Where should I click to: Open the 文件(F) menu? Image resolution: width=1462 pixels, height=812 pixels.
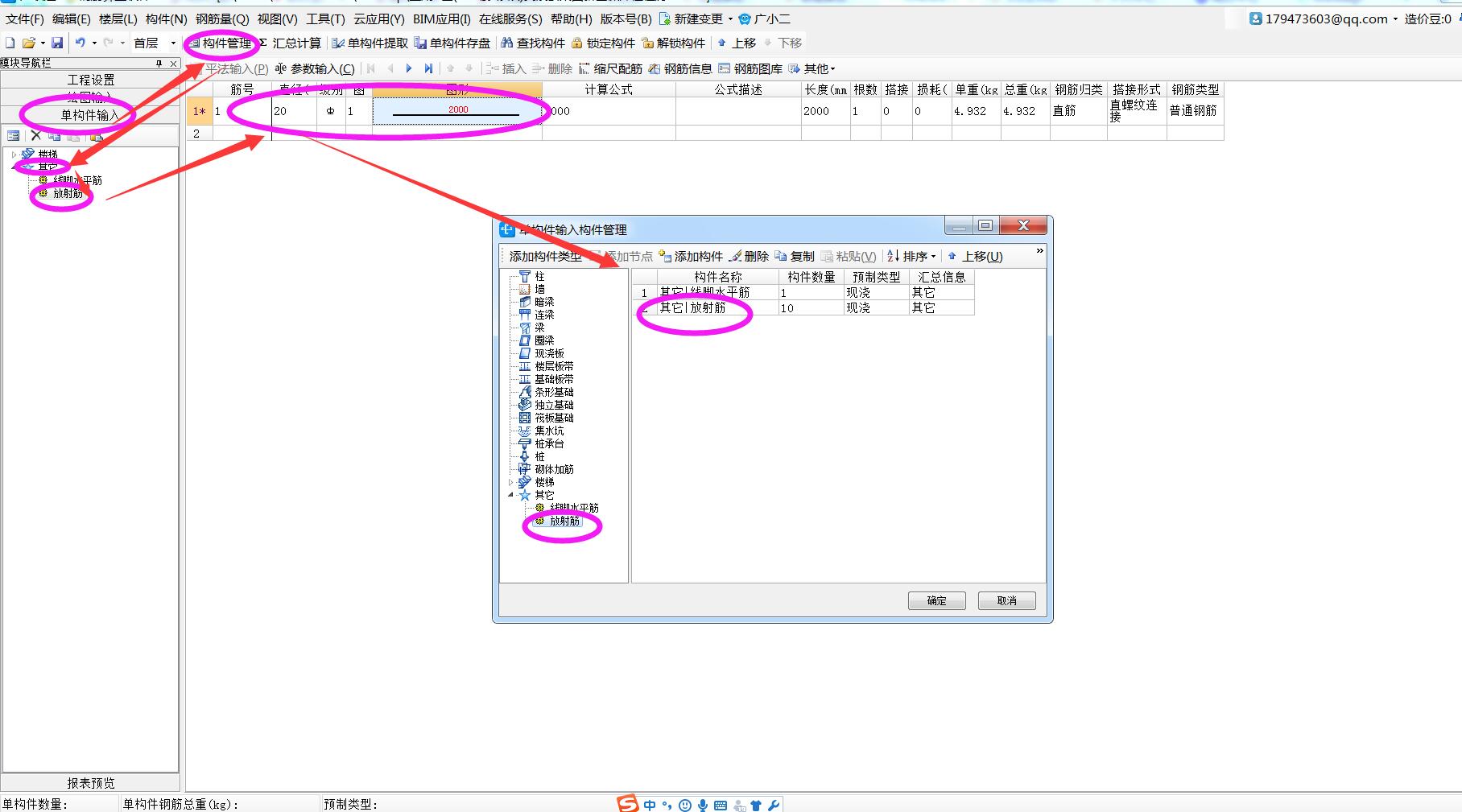(x=25, y=19)
